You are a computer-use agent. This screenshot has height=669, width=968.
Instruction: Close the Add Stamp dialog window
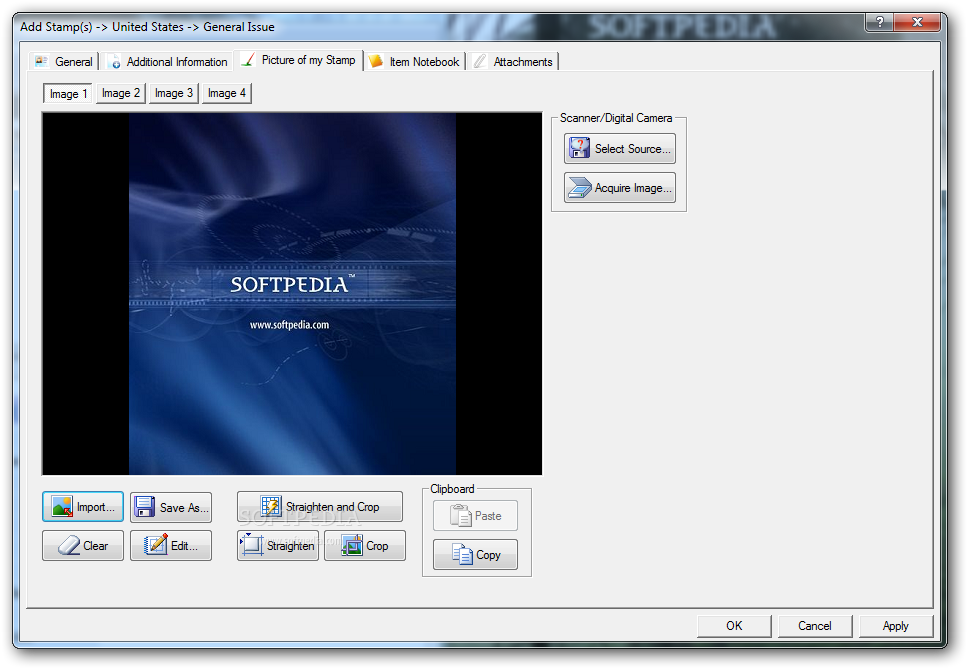[x=917, y=22]
